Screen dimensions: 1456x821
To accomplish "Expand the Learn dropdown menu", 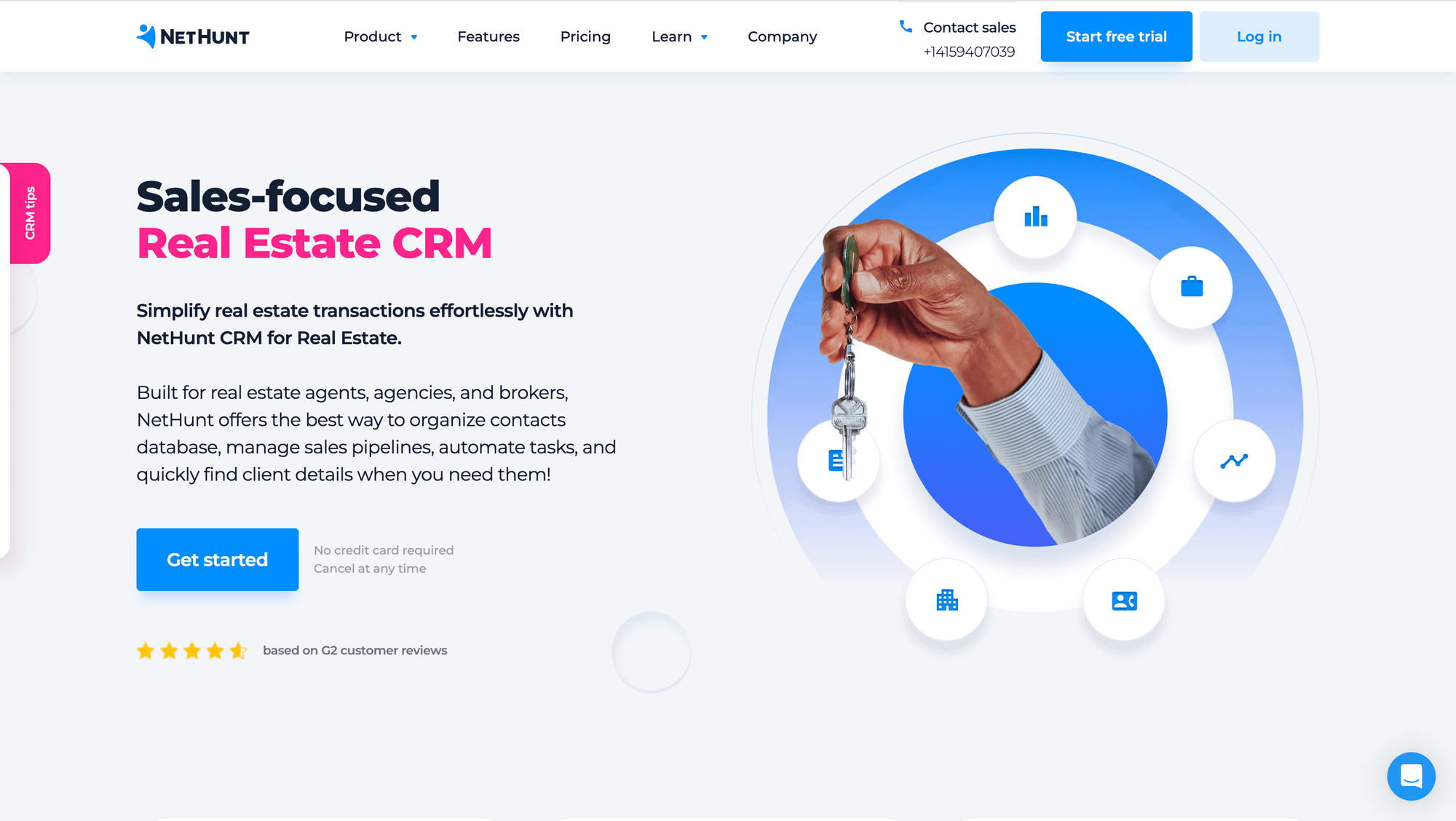I will pos(679,37).
